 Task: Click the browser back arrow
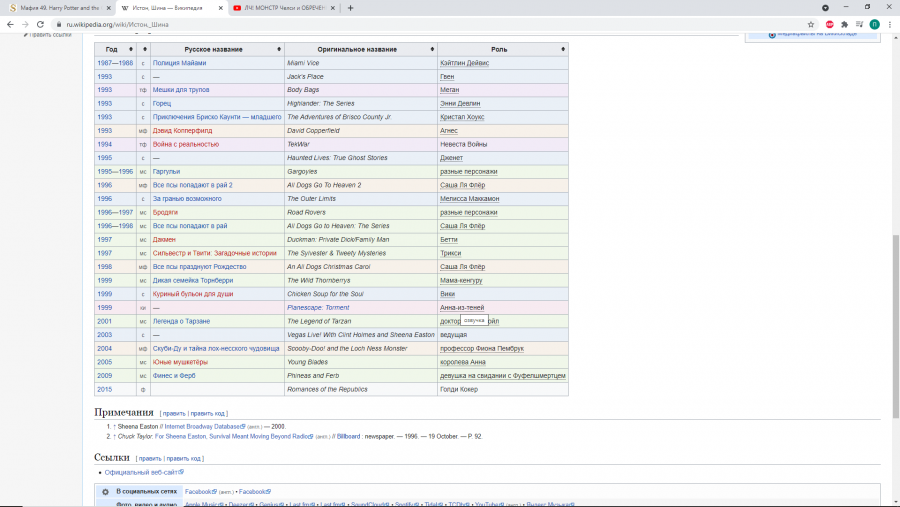click(x=10, y=24)
